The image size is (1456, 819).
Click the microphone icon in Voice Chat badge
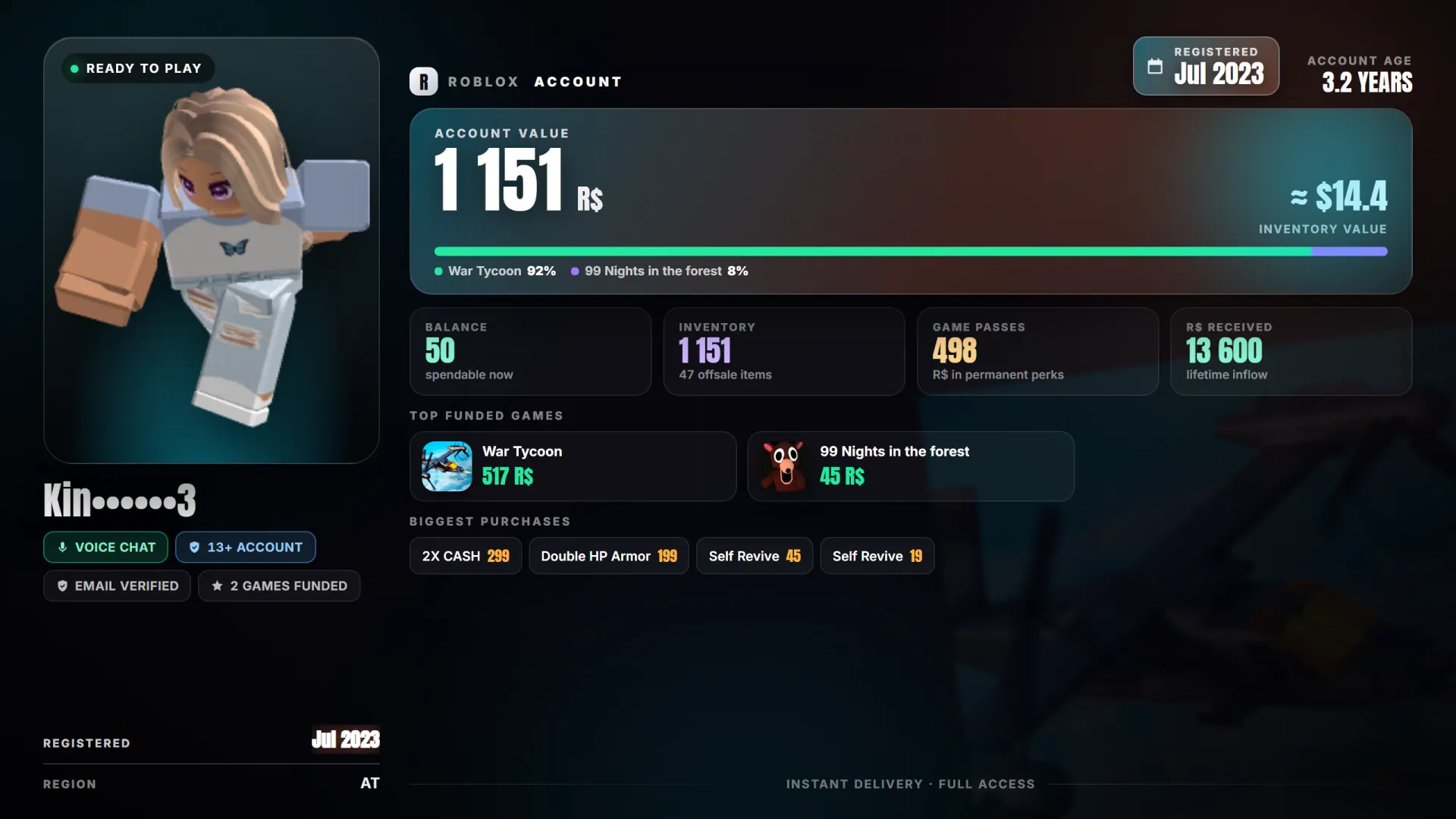(x=62, y=548)
